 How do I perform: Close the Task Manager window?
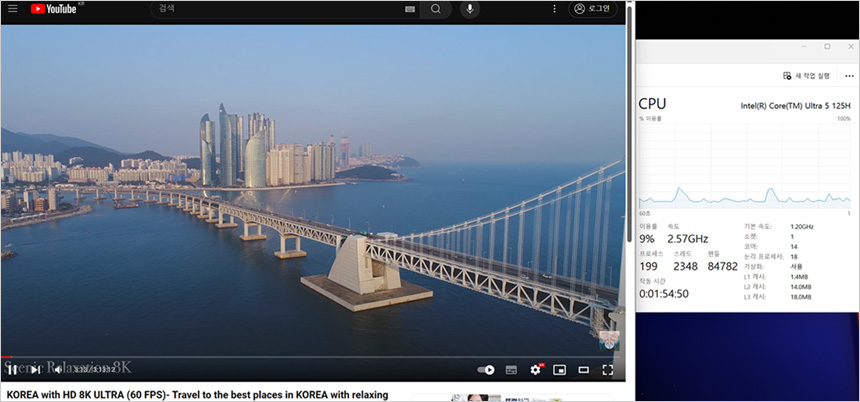click(851, 47)
